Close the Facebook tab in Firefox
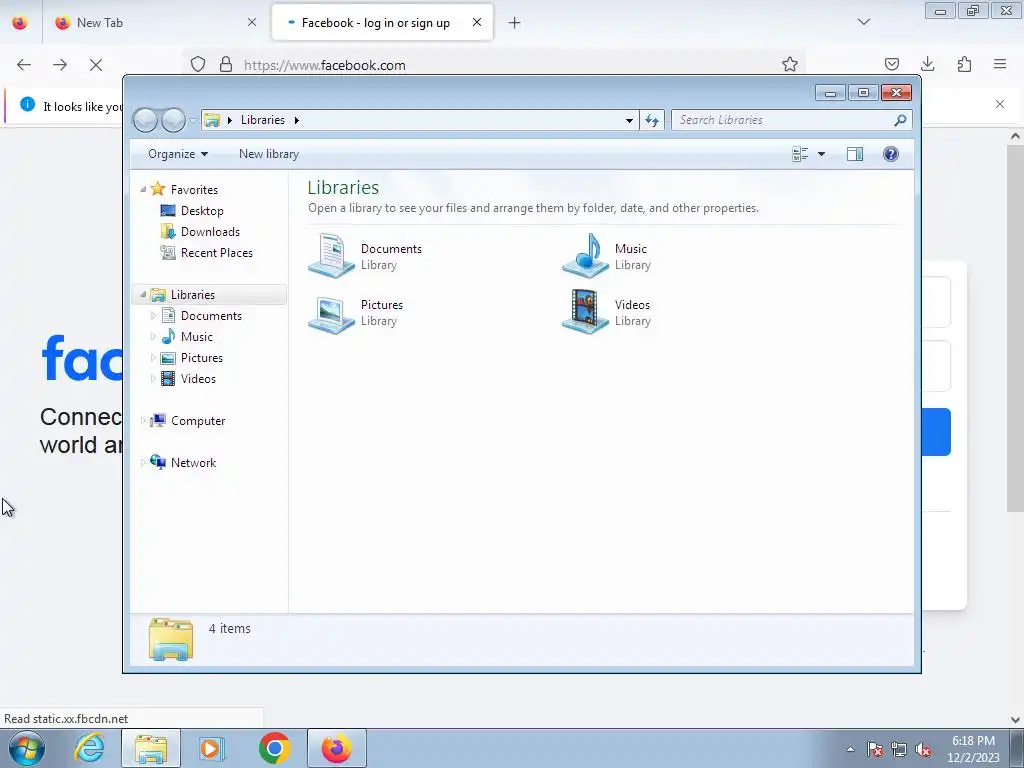This screenshot has width=1024, height=768. tap(477, 23)
